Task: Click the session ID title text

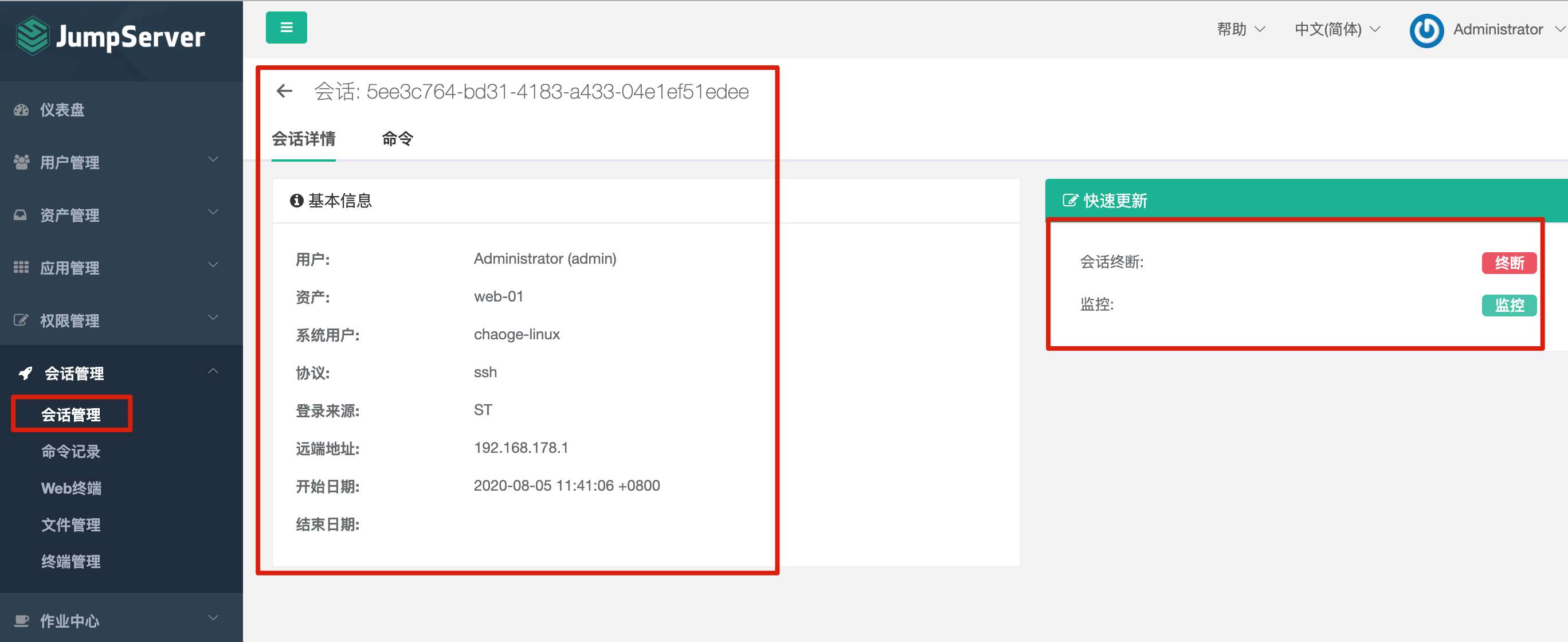Action: pyautogui.click(x=531, y=92)
